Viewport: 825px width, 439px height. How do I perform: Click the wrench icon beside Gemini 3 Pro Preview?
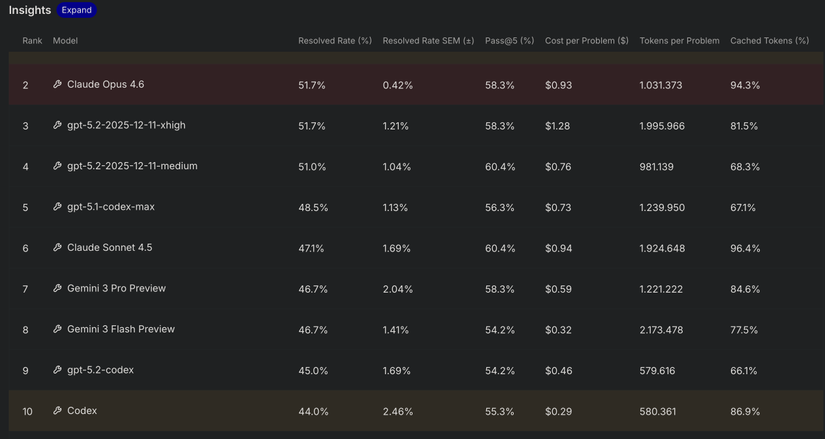[x=57, y=289]
